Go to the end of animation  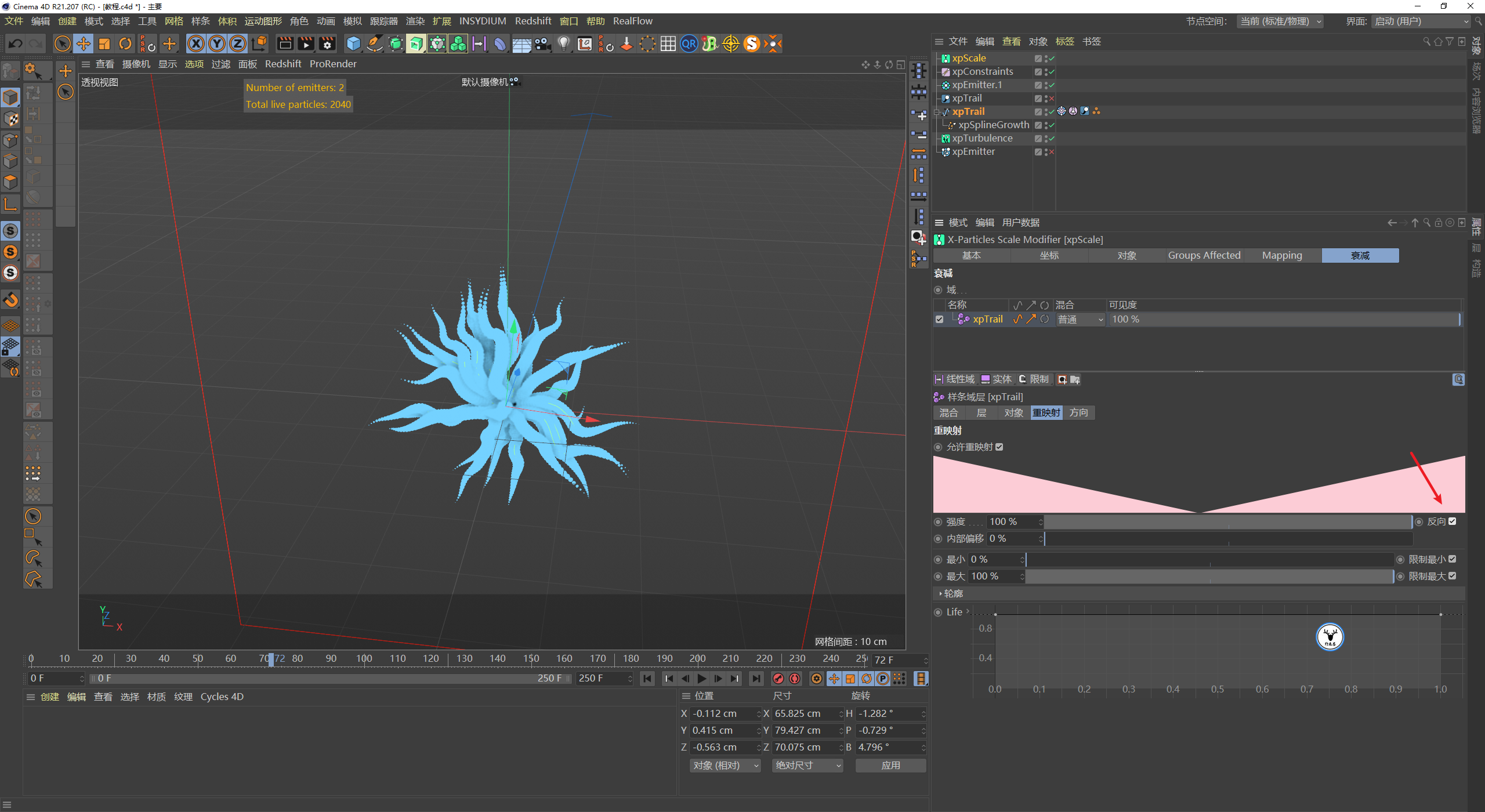pos(756,679)
